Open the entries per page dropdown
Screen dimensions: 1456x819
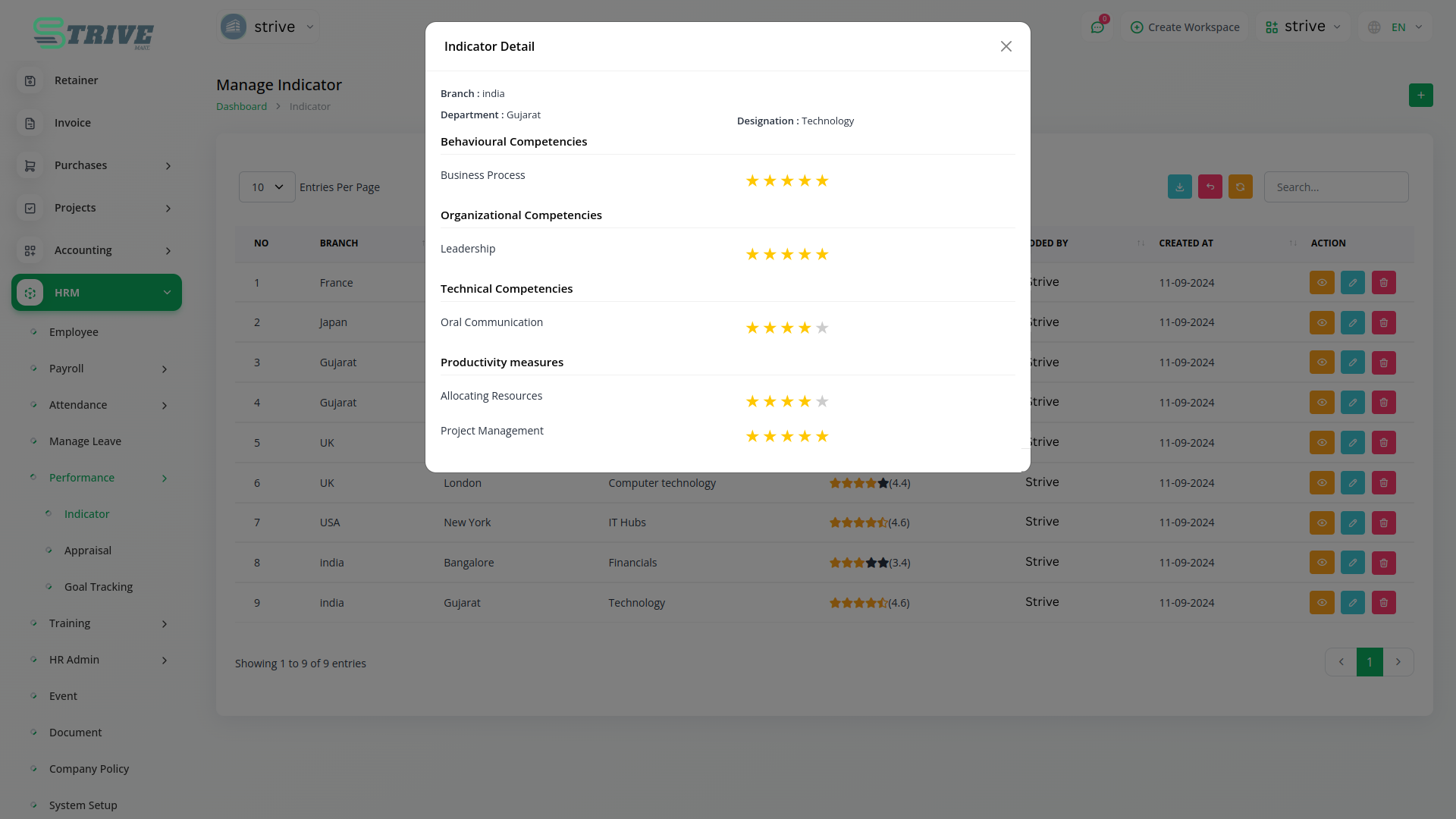point(267,187)
